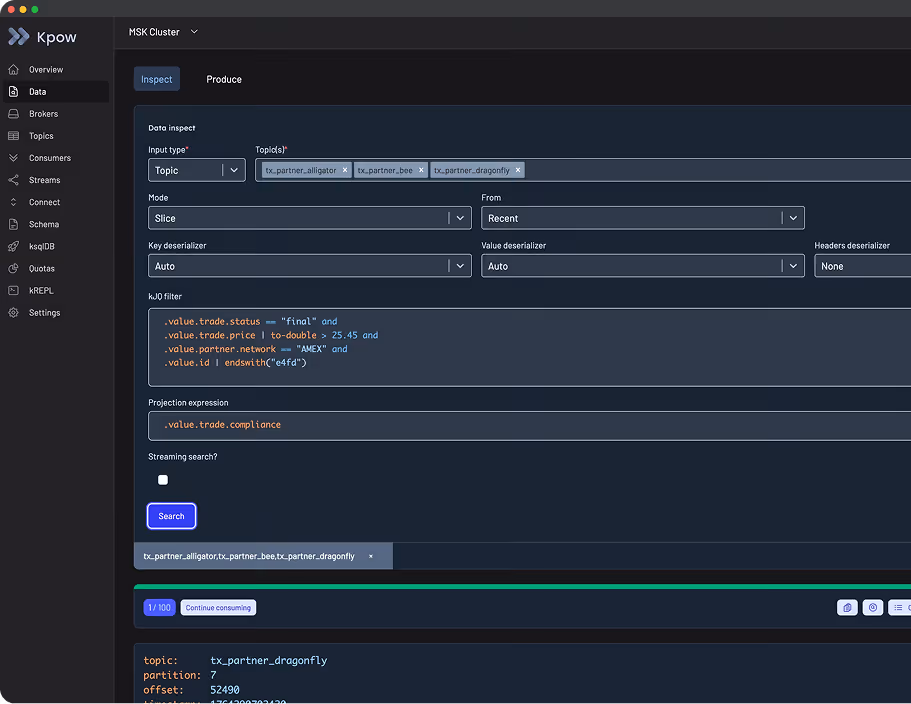Open the From Recent dropdown
The height and width of the screenshot is (704, 911).
click(643, 218)
